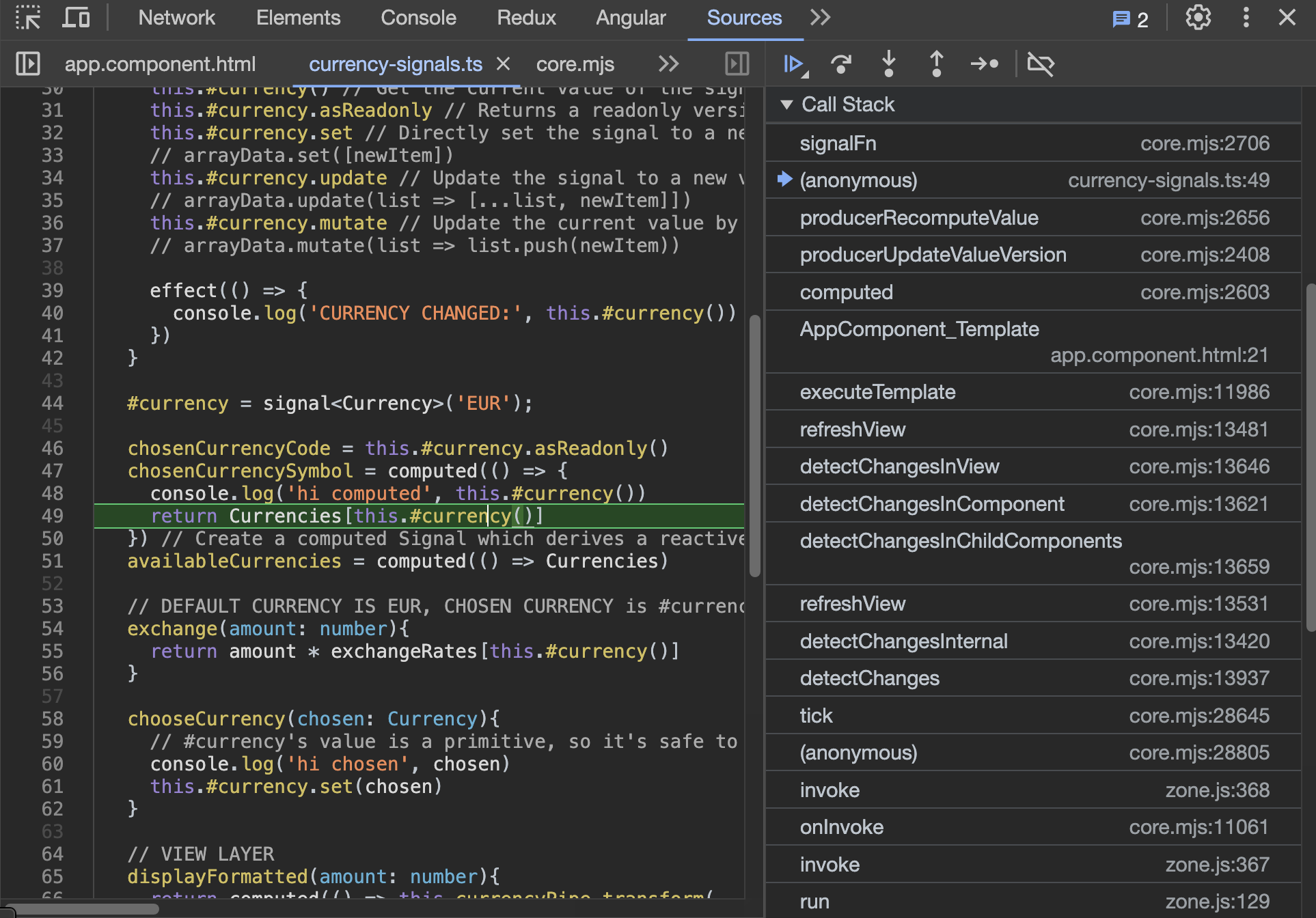Viewport: 1316px width, 918px height.
Task: Show more open file tabs
Action: [668, 64]
